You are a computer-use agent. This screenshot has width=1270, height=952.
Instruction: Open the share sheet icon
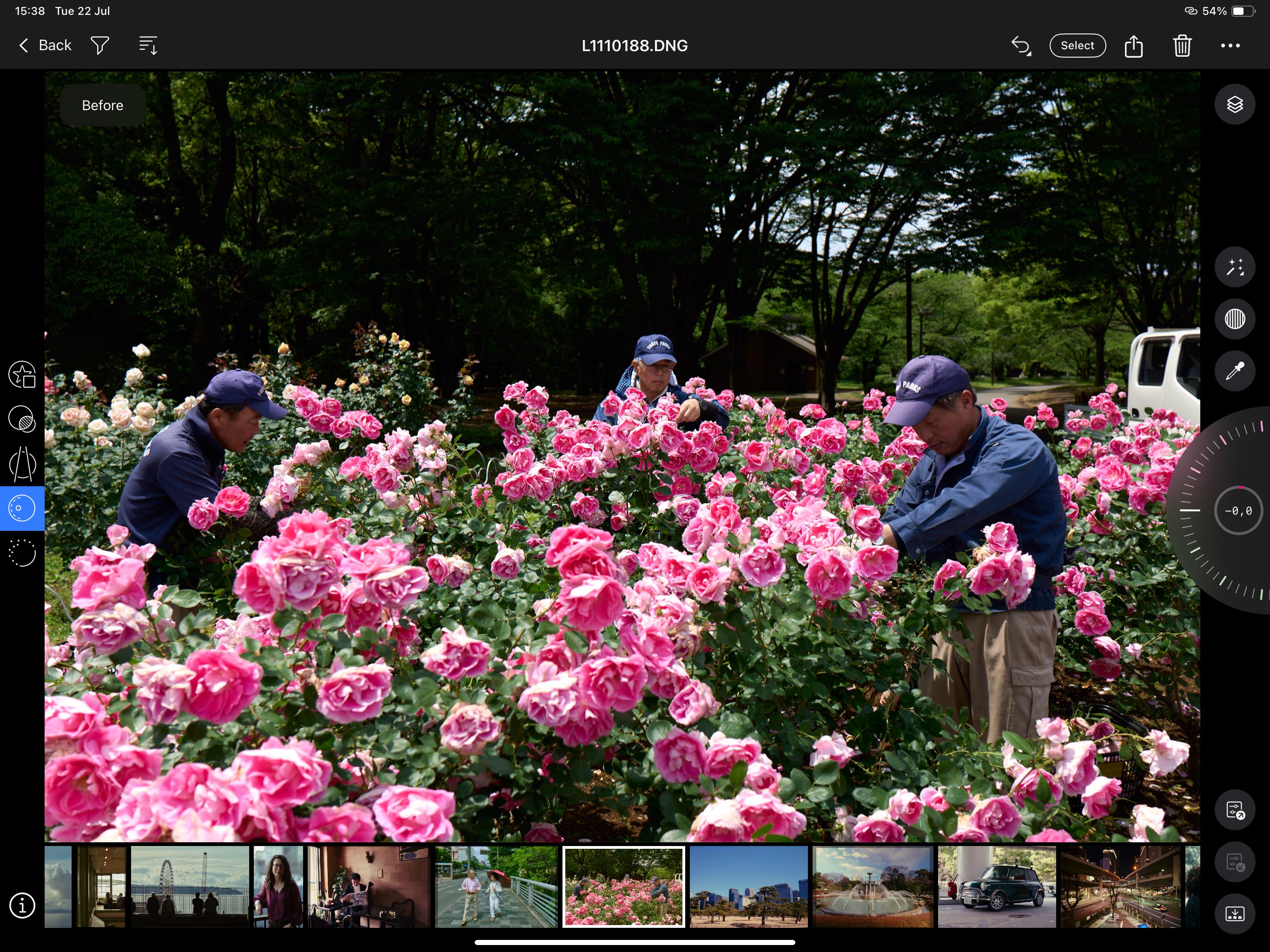coord(1133,46)
